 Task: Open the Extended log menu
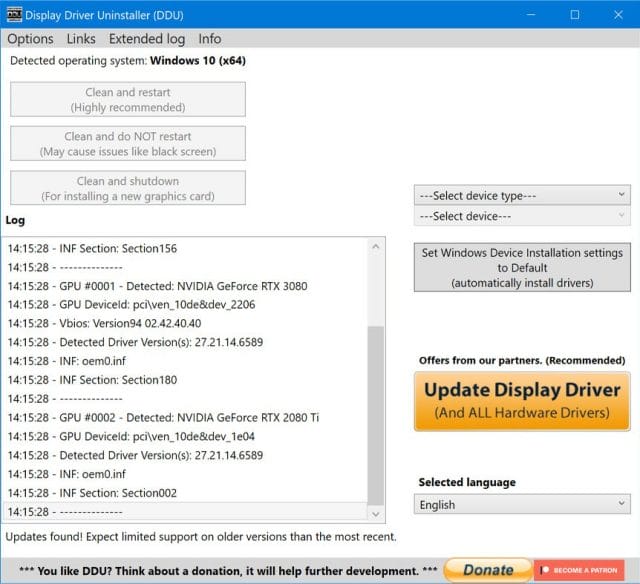coord(147,39)
